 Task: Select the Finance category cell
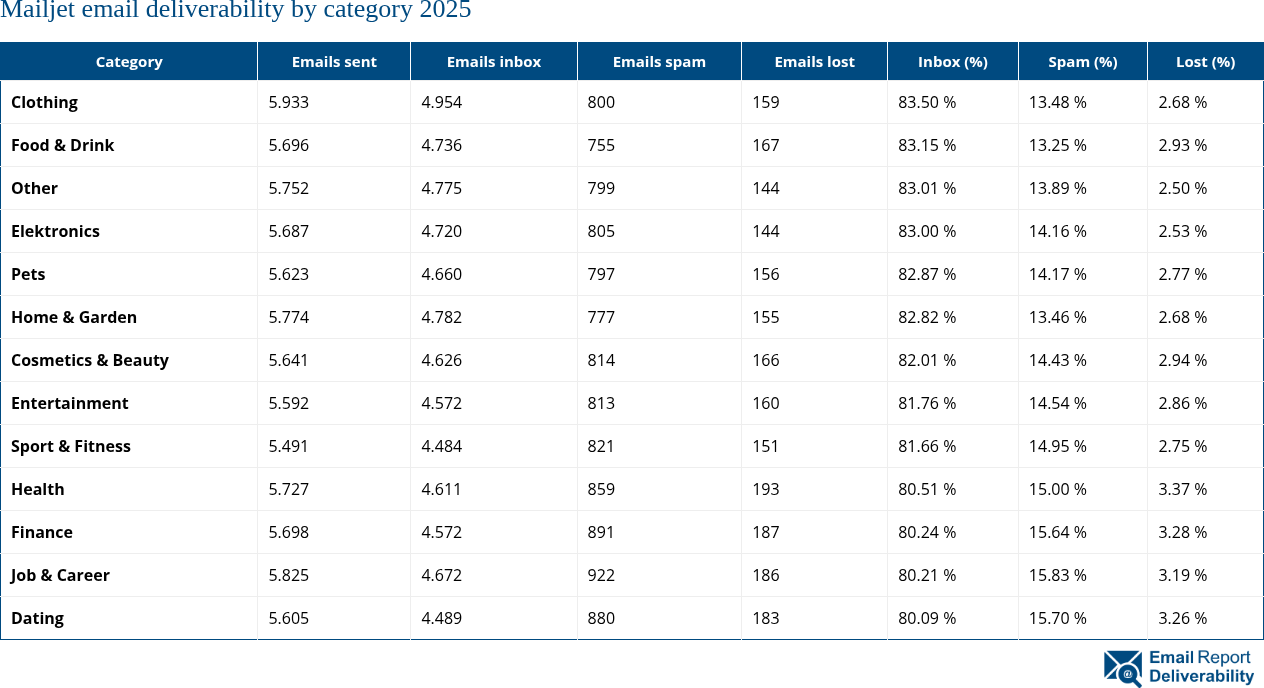[x=129, y=532]
